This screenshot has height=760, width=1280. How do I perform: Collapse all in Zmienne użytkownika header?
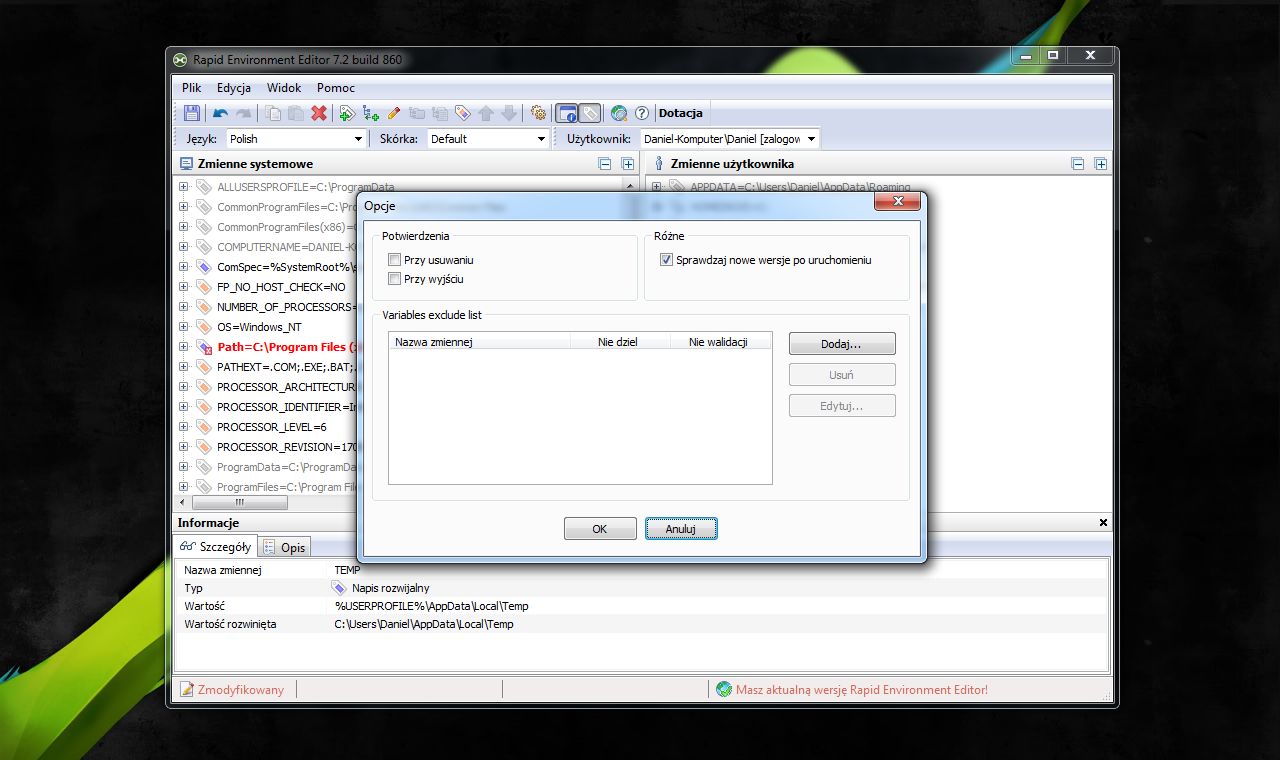(x=1078, y=164)
